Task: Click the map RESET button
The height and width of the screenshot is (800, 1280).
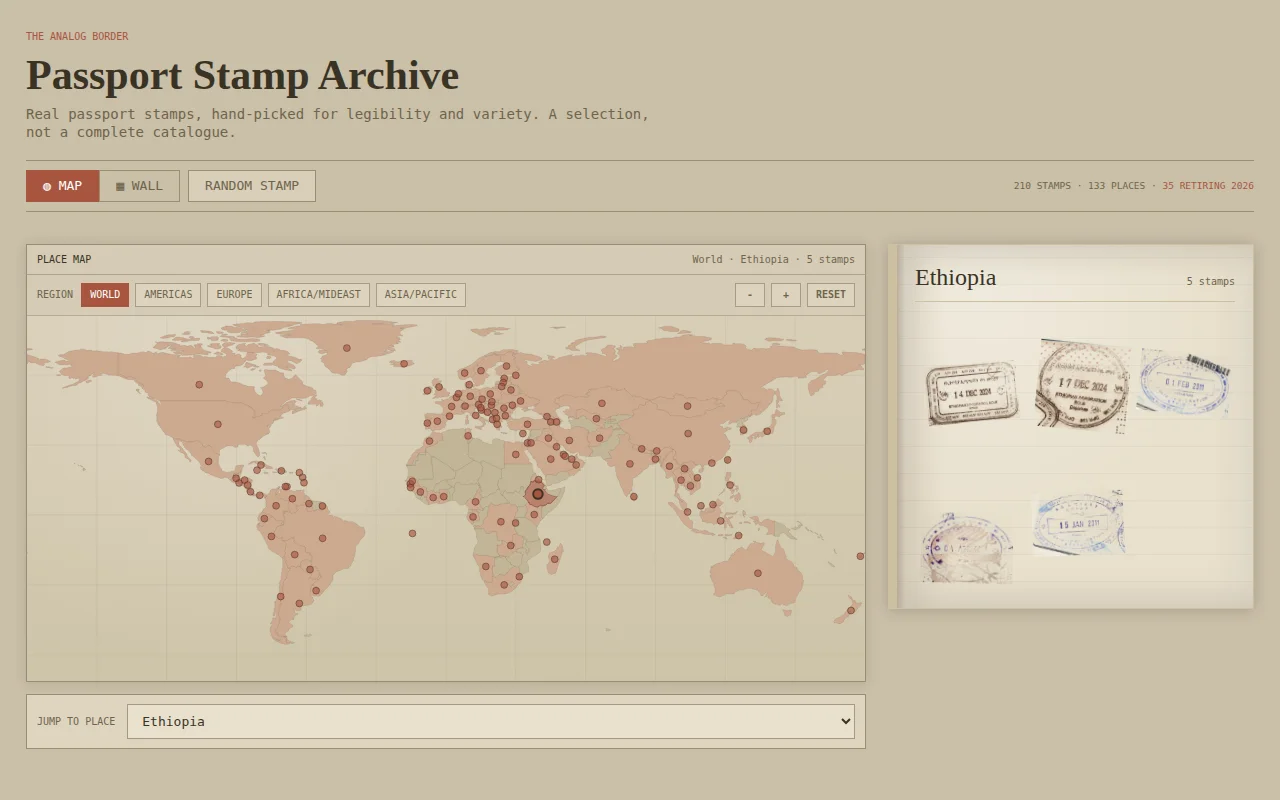Action: coord(831,295)
